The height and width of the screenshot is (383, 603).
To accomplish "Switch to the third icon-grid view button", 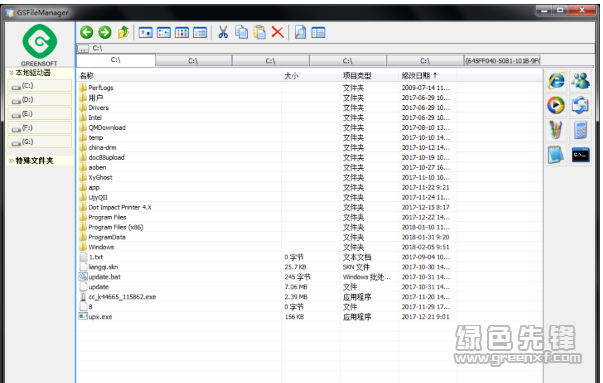I will [182, 33].
